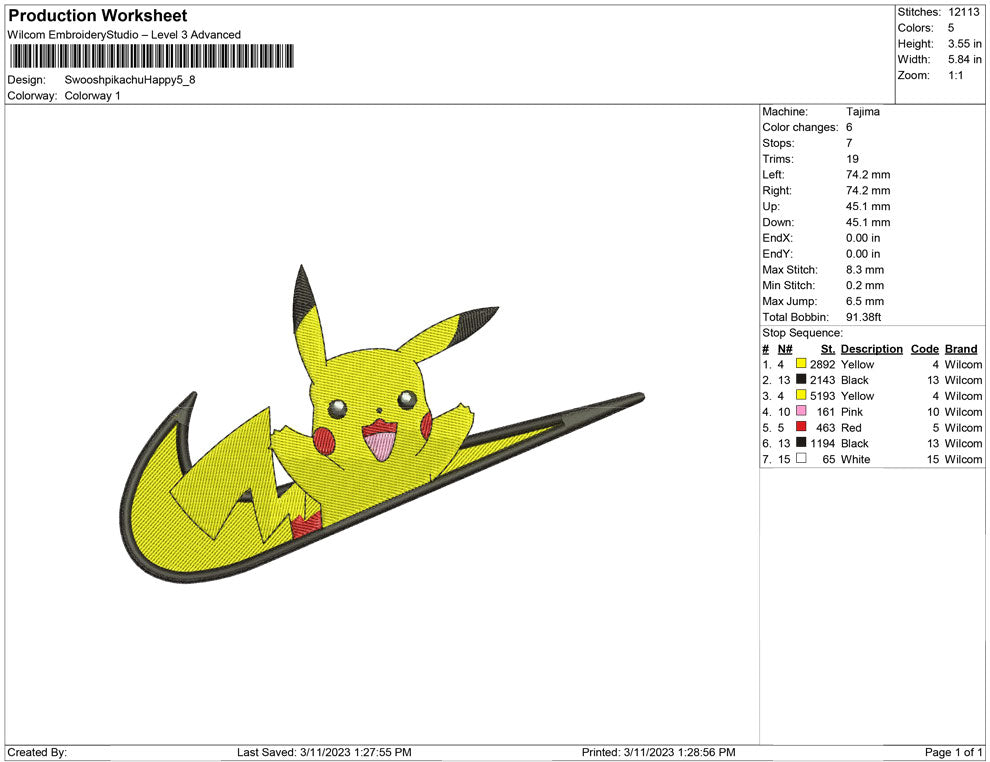This screenshot has width=990, height=762.
Task: Click the 'N#' column header
Action: [x=785, y=348]
